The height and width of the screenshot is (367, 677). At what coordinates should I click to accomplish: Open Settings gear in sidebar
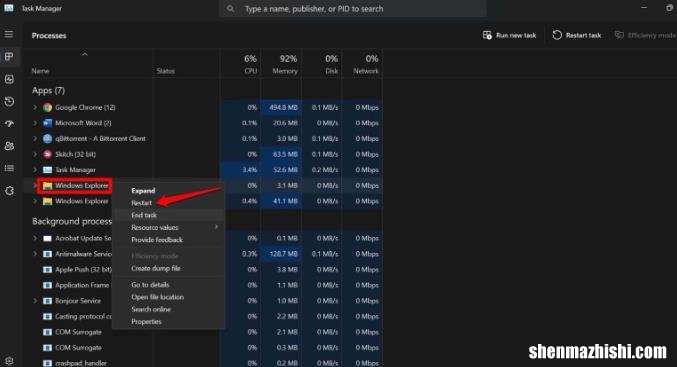9,361
